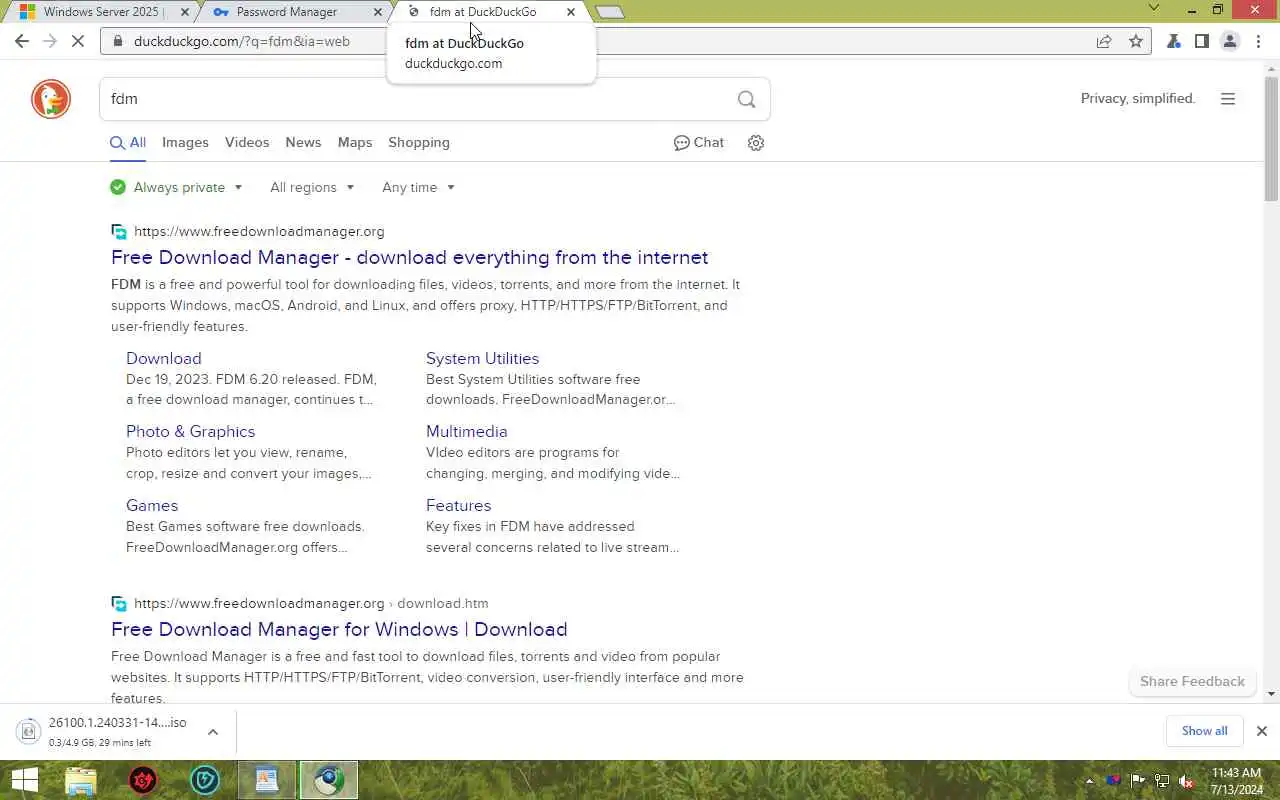Click the active browser taskbar icon

[328, 780]
